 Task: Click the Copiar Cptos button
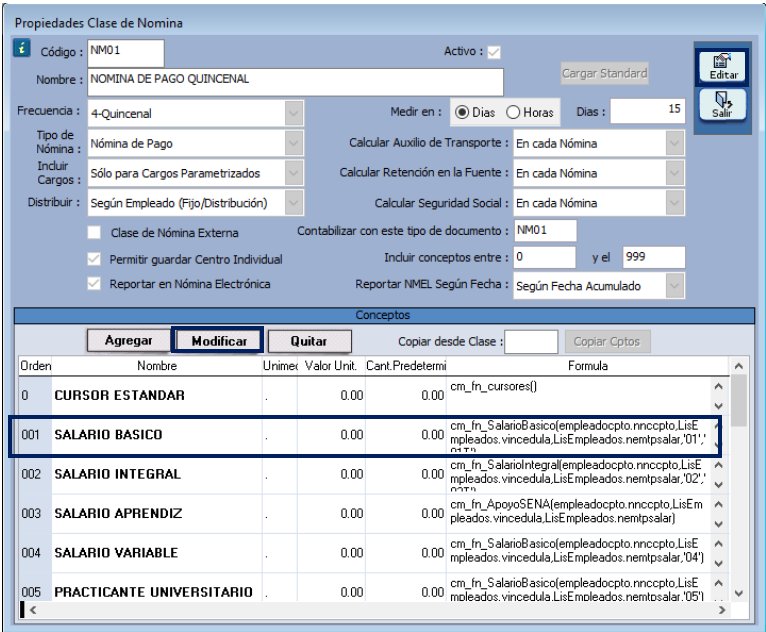click(x=607, y=341)
